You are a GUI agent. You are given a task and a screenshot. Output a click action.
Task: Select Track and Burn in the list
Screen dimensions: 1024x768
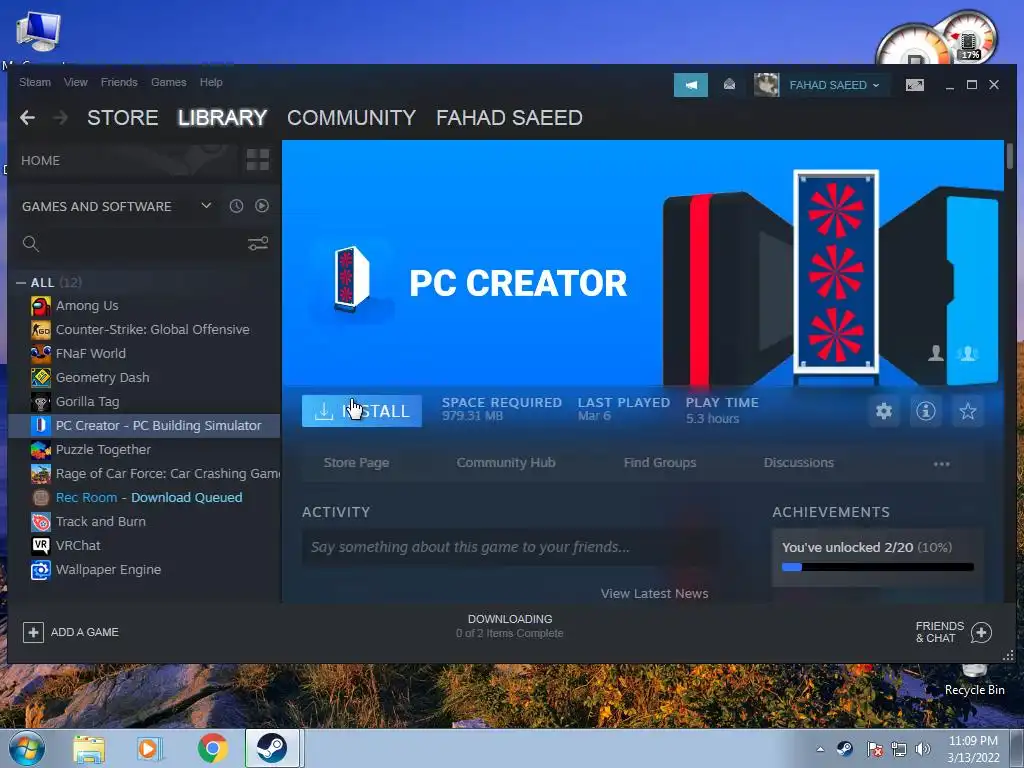tap(144, 522)
